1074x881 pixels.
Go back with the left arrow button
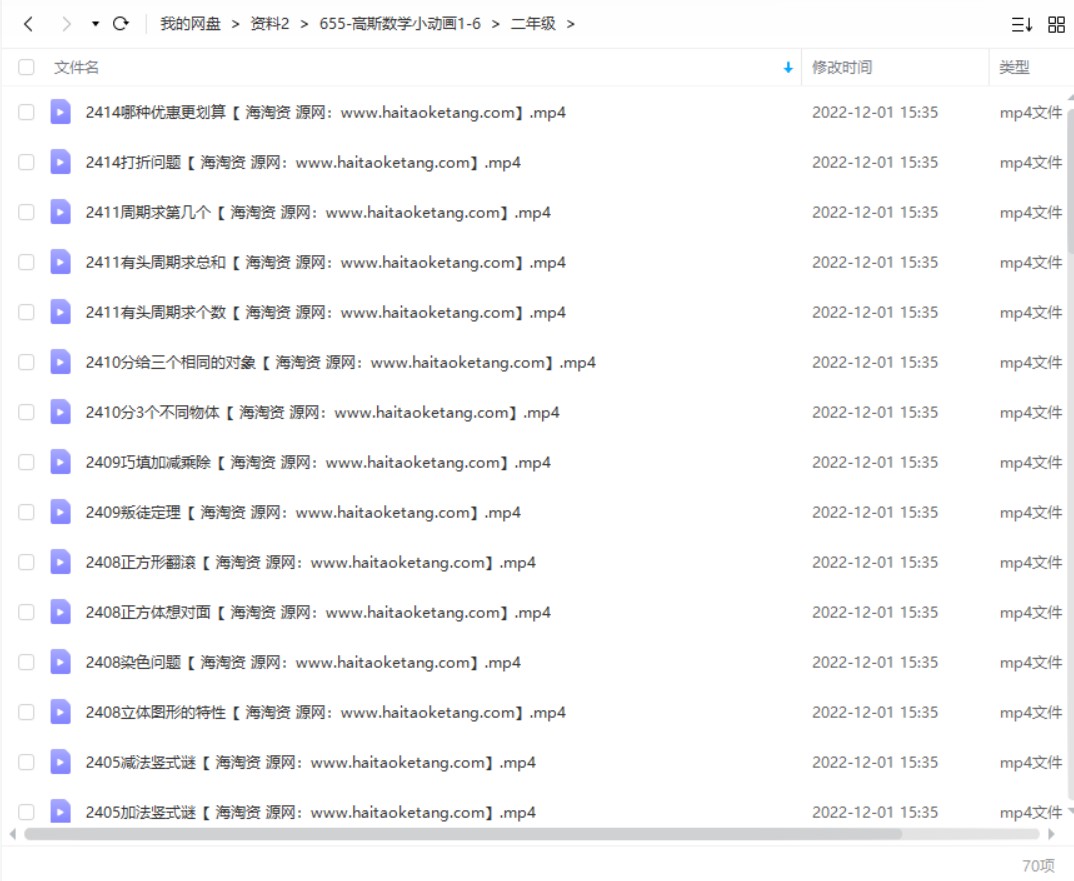[28, 24]
